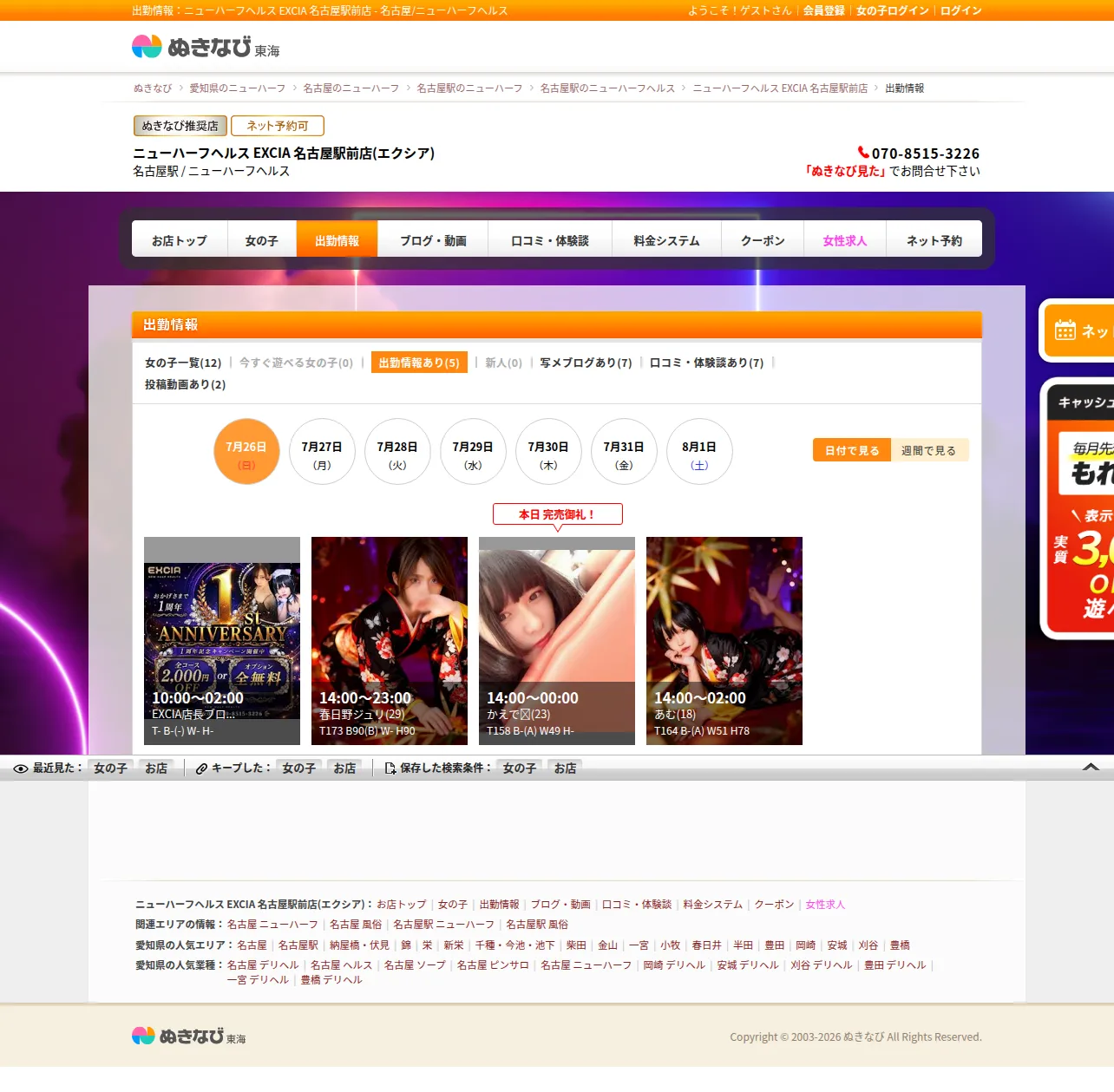
Task: Open the ブログ・動画 tab
Action: [x=433, y=240]
